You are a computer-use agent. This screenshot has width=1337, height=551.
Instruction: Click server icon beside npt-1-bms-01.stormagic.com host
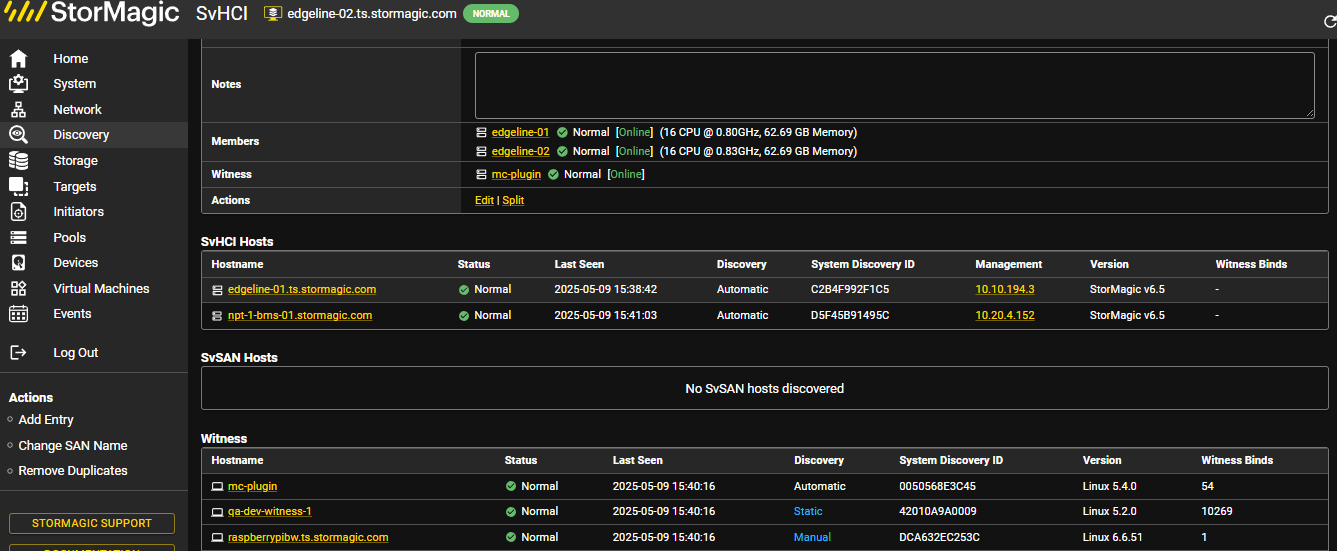pos(217,316)
